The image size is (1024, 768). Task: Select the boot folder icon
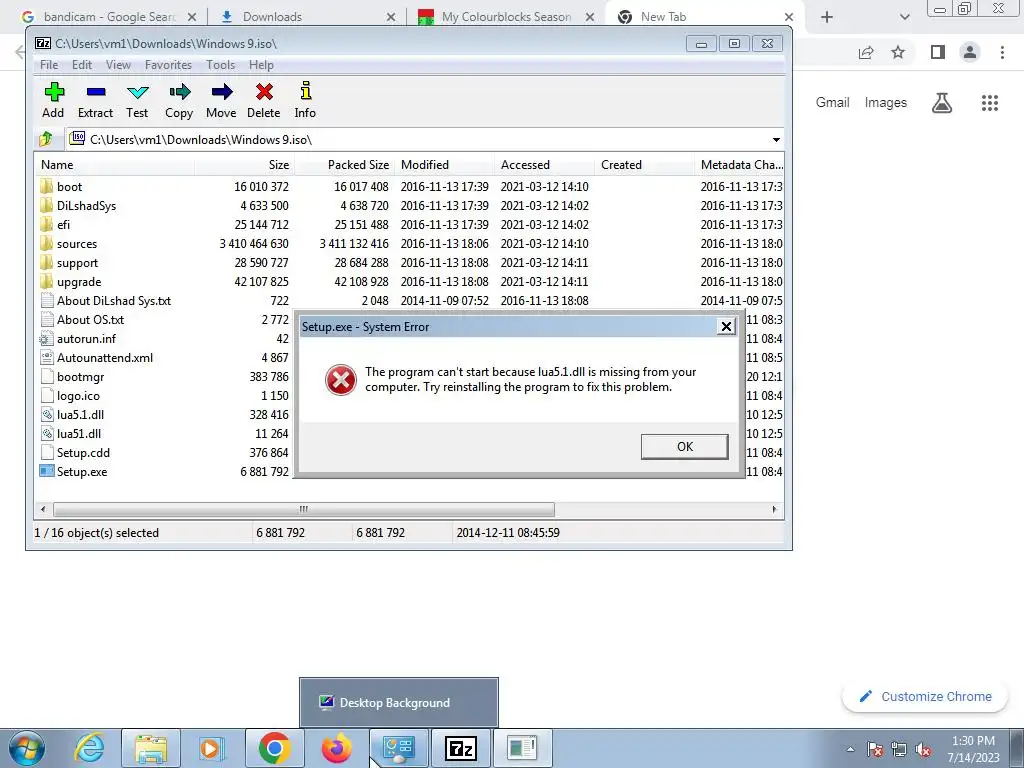click(x=46, y=186)
